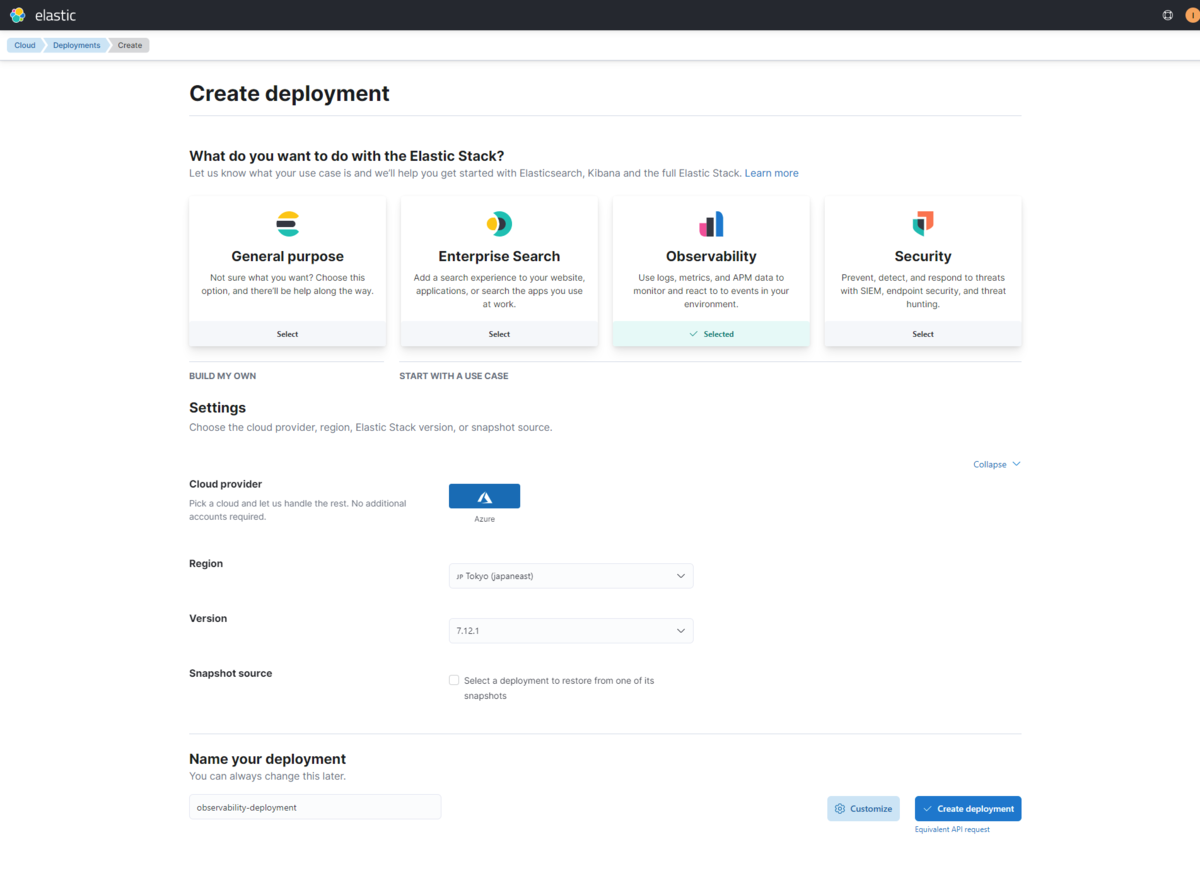Open the Region dropdown
Image resolution: width=1200 pixels, height=890 pixels.
pos(571,576)
